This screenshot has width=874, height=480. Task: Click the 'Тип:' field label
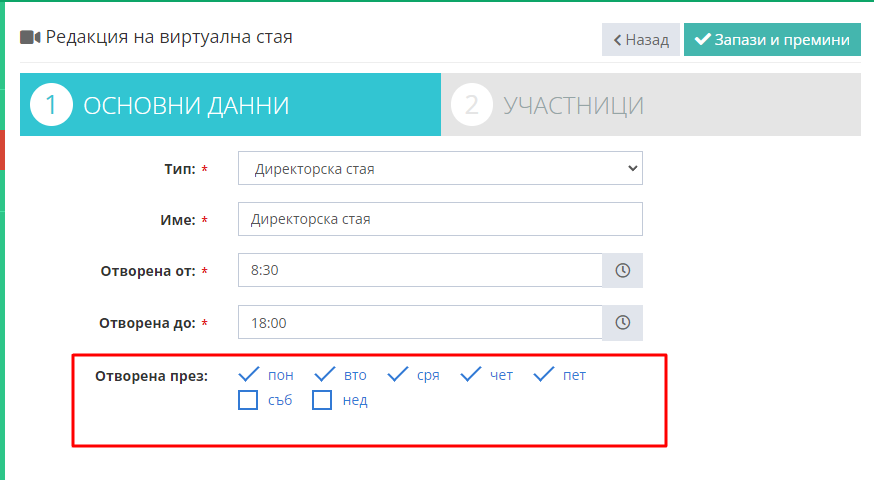coord(180,169)
